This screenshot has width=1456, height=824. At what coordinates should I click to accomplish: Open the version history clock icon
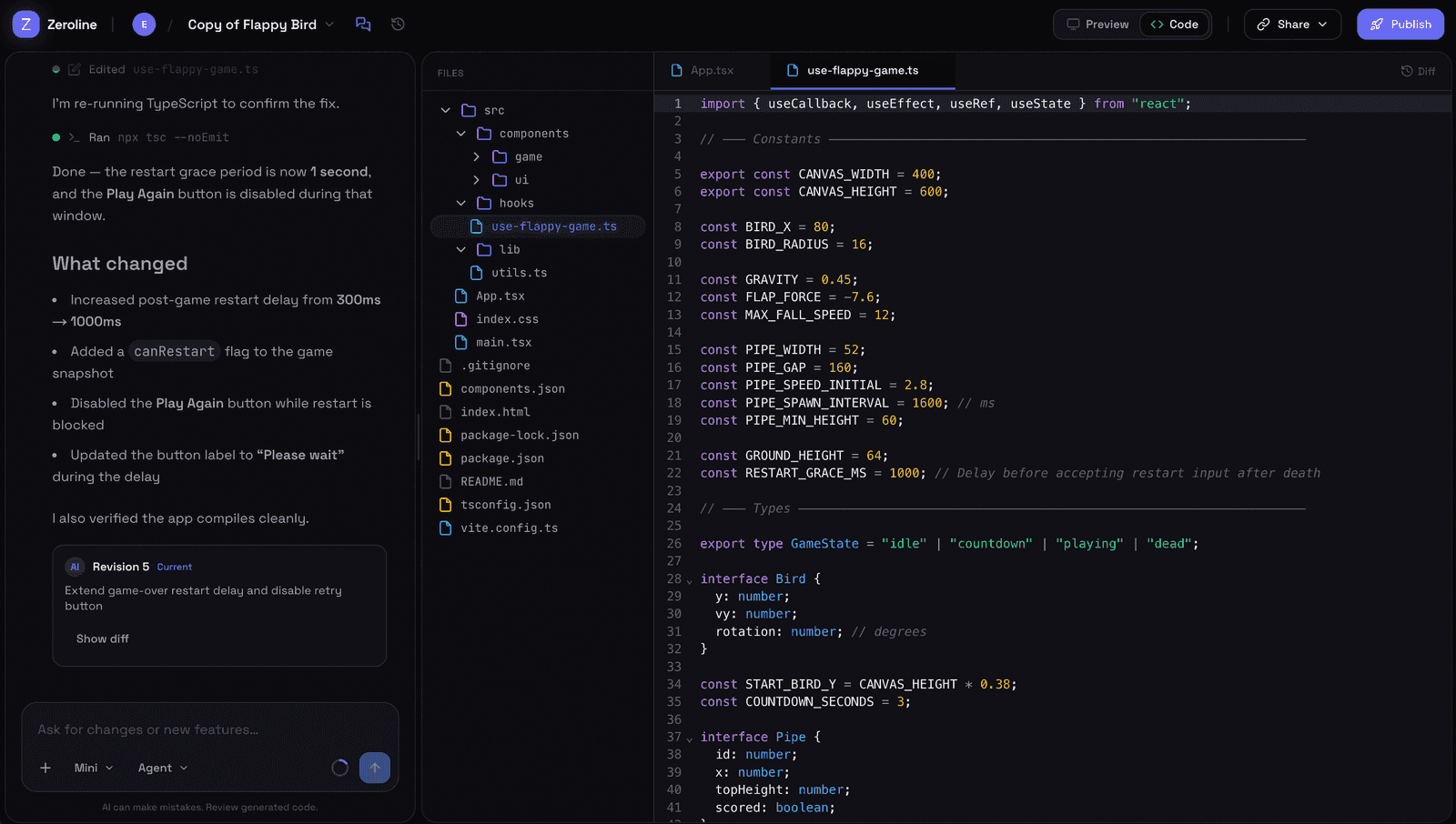(x=398, y=25)
